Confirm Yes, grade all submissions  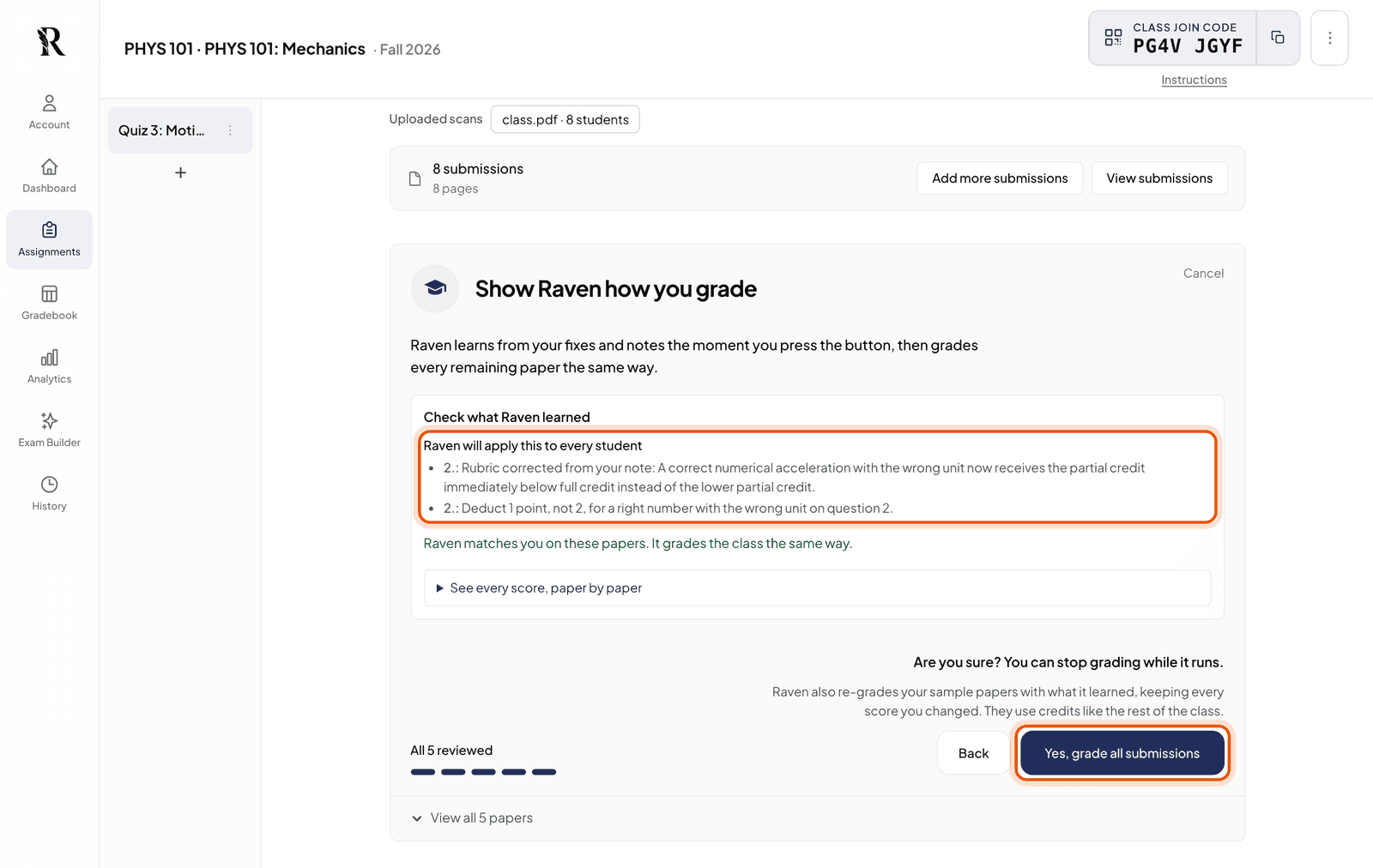pyautogui.click(x=1122, y=753)
